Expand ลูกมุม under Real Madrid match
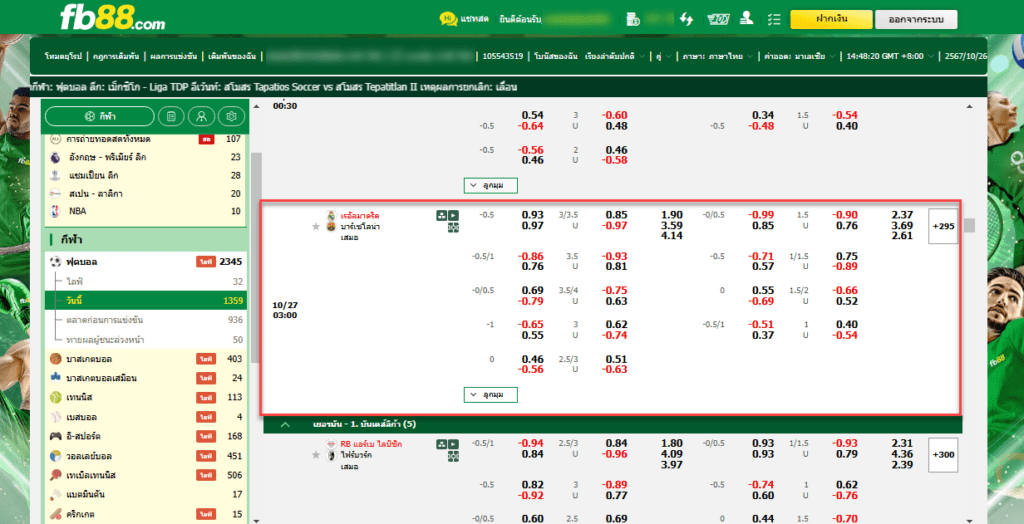1024x524 pixels. pyautogui.click(x=491, y=395)
